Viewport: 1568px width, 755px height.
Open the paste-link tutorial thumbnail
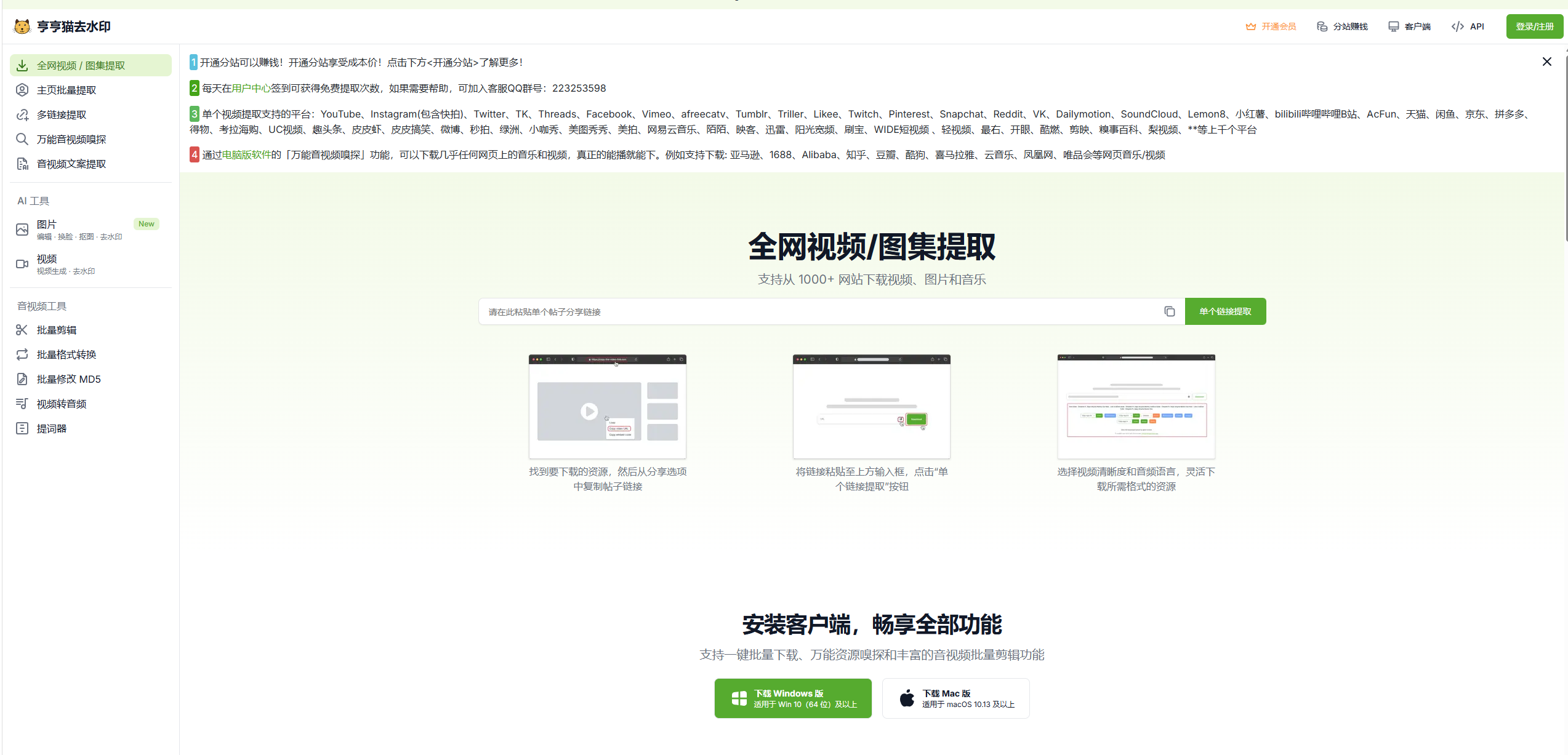(x=872, y=406)
